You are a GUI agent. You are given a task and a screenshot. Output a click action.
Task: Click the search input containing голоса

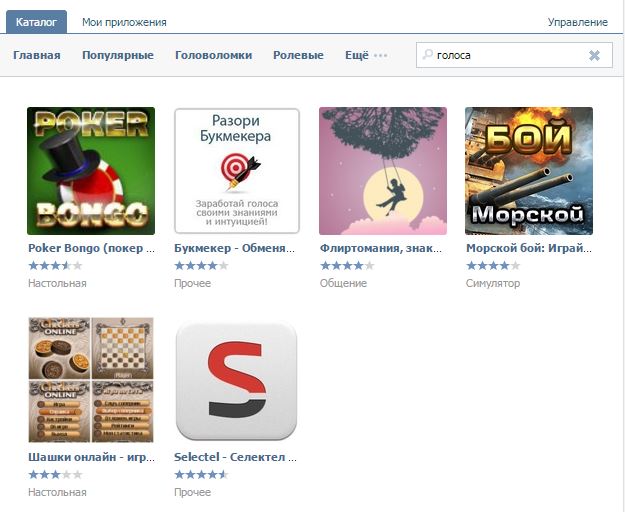tap(514, 55)
